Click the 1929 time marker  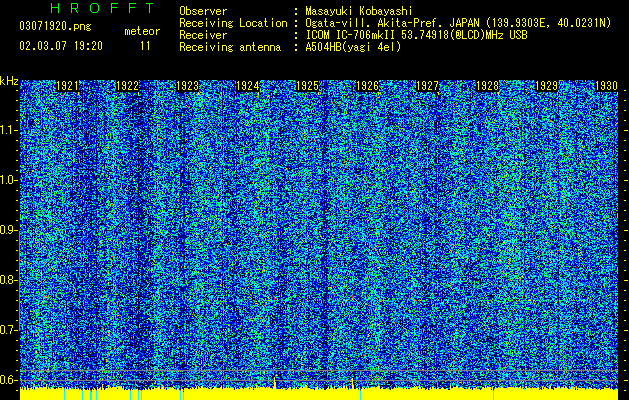pos(547,86)
